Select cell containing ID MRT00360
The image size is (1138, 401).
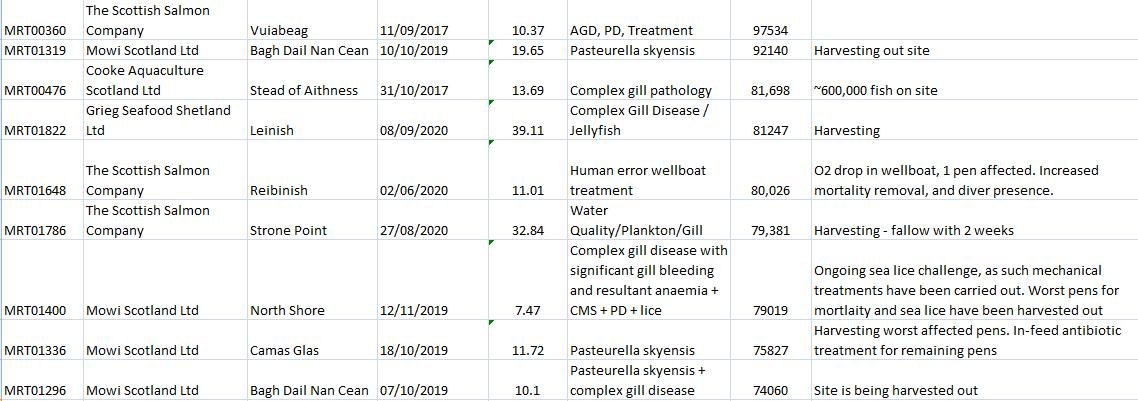[35, 30]
